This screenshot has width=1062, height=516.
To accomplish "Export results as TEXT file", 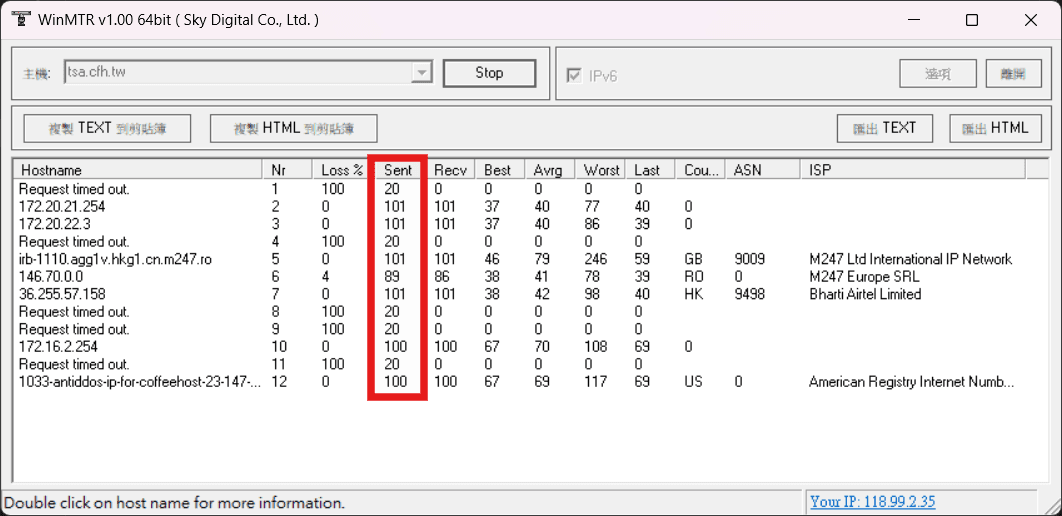I will coord(885,128).
